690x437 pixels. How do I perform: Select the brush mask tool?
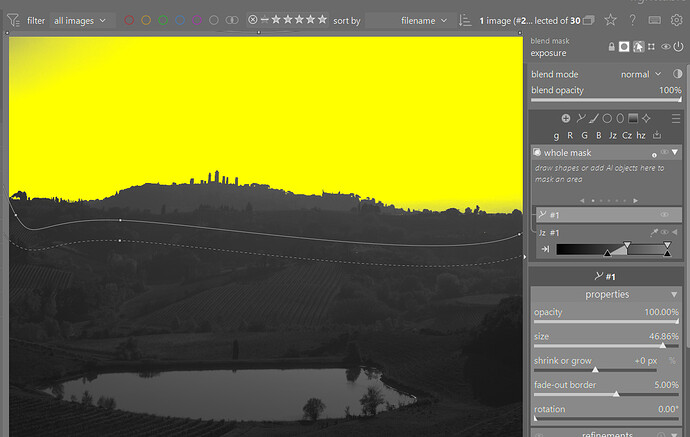[594, 118]
